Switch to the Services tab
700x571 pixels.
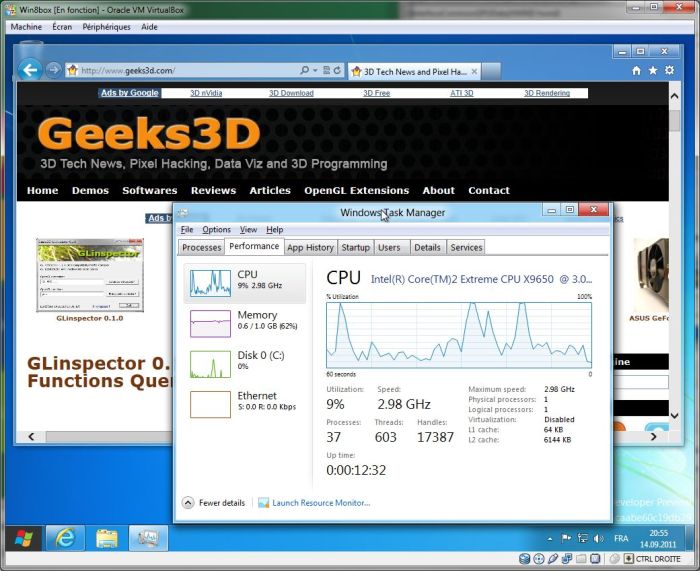click(x=466, y=247)
